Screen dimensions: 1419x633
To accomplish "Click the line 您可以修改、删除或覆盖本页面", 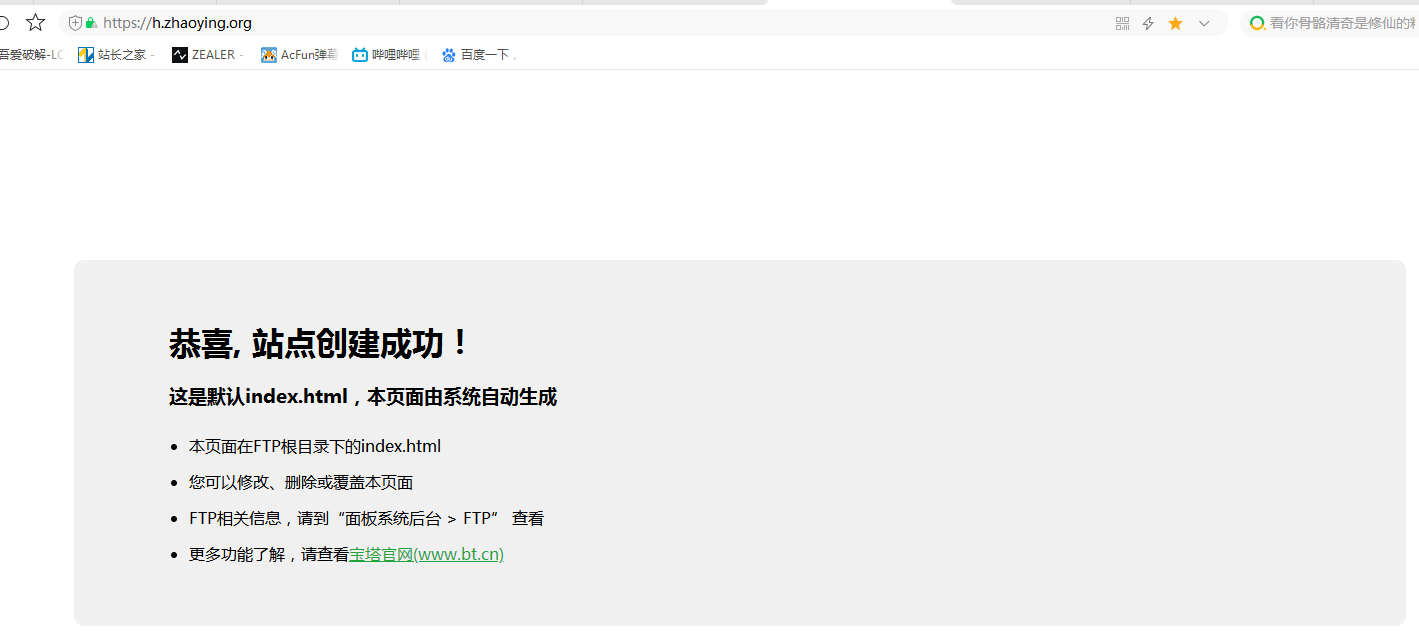I will pyautogui.click(x=301, y=482).
